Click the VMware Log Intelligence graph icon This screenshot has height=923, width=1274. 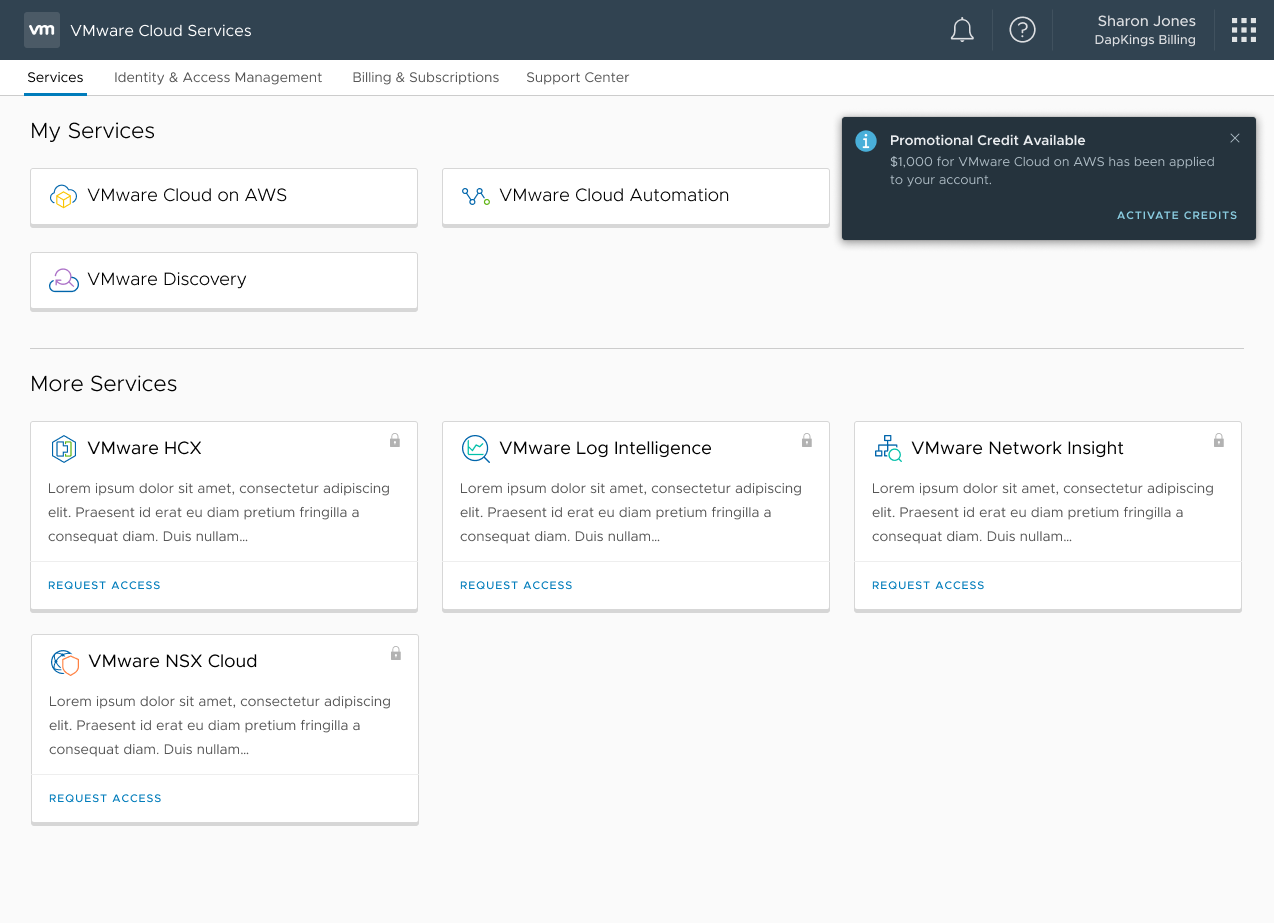(476, 449)
